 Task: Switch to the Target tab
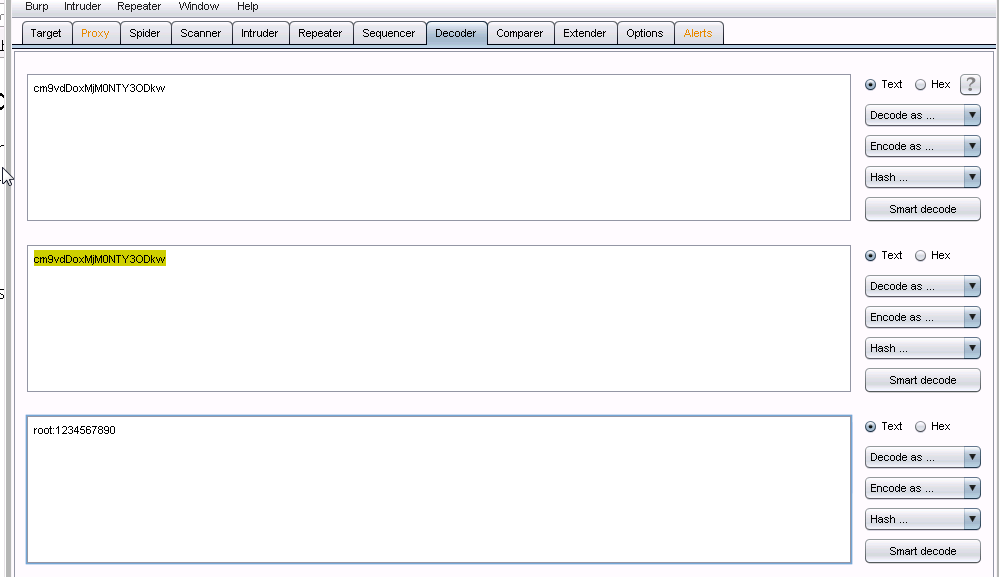coord(46,33)
